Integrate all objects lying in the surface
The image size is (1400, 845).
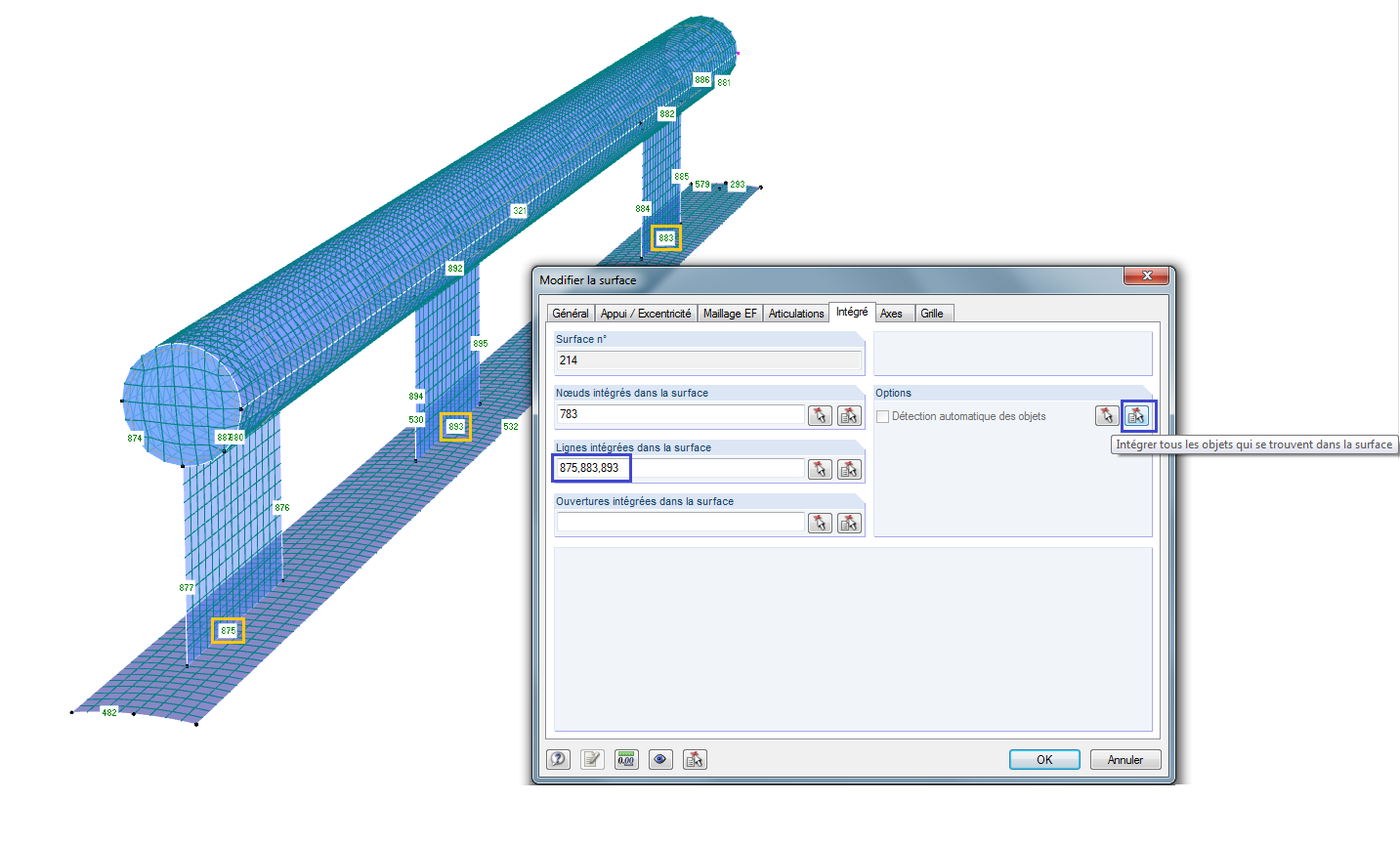click(x=1136, y=415)
